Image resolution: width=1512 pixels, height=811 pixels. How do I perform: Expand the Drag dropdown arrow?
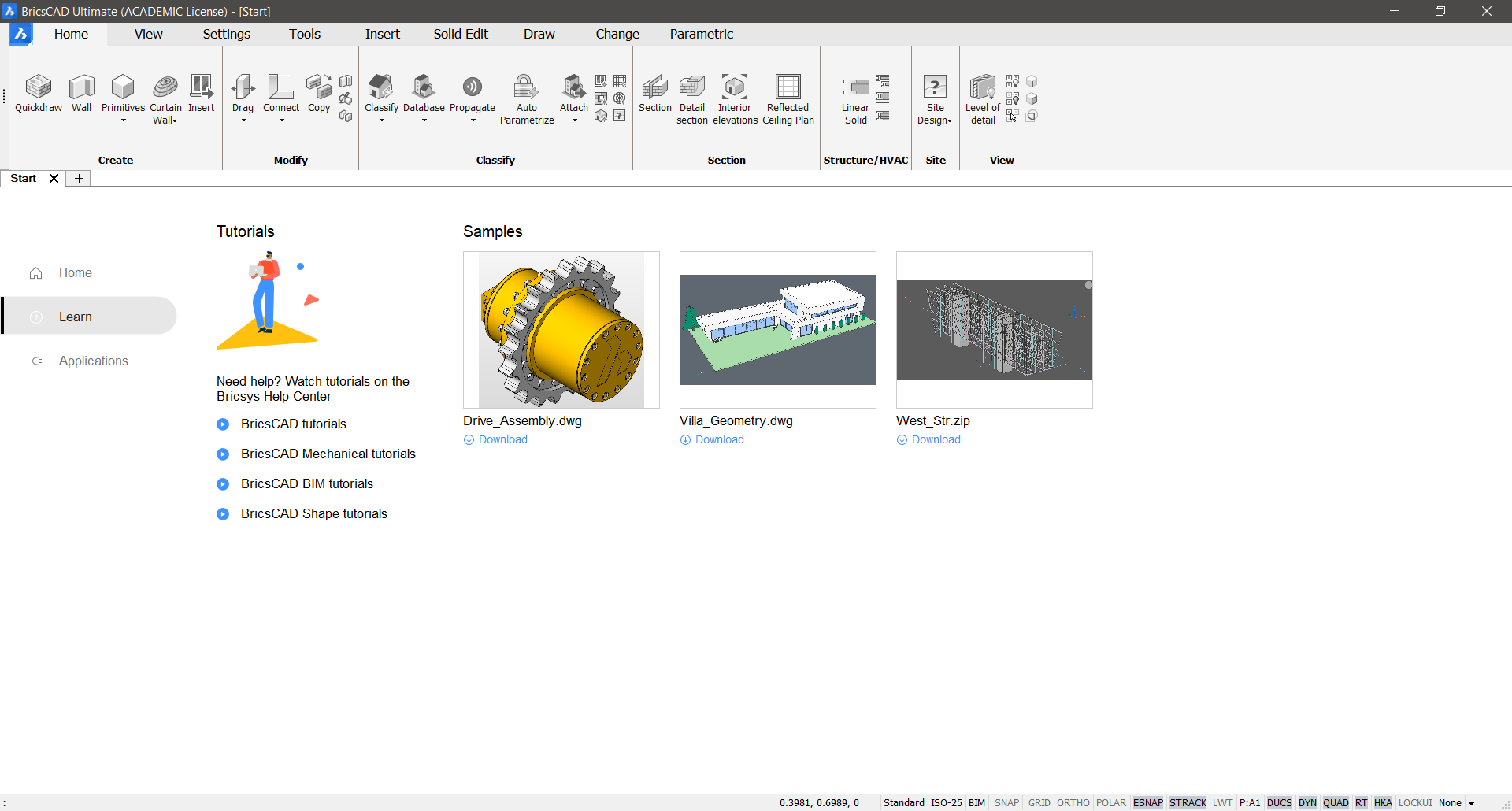(243, 120)
